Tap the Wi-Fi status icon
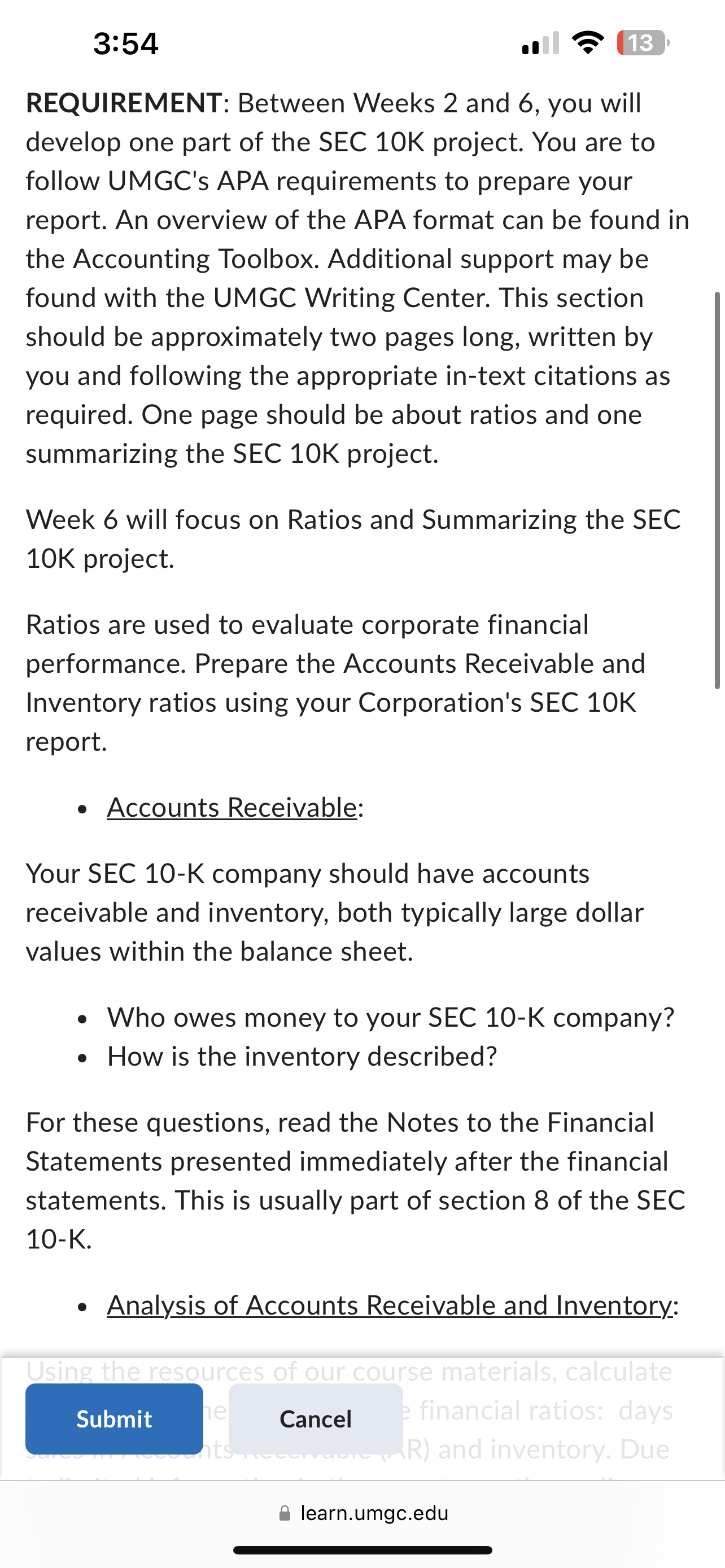 (588, 42)
